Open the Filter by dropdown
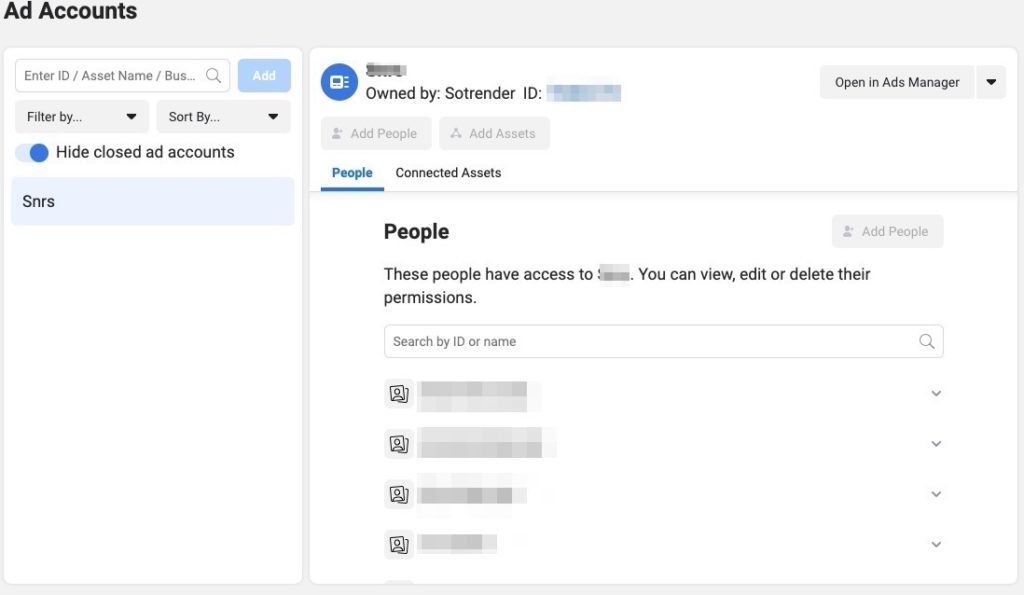The image size is (1024, 595). tap(82, 117)
